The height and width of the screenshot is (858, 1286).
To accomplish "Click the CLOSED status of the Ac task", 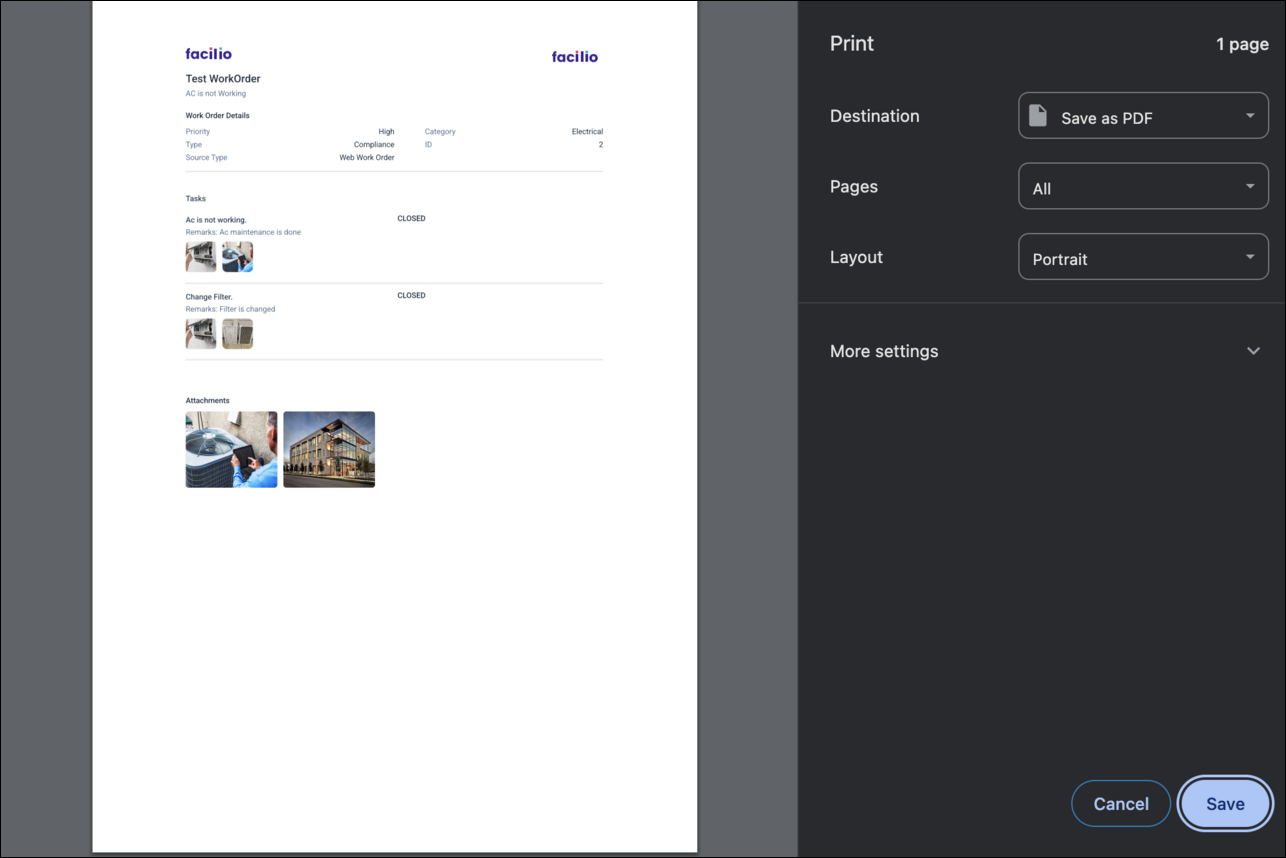I will [411, 219].
